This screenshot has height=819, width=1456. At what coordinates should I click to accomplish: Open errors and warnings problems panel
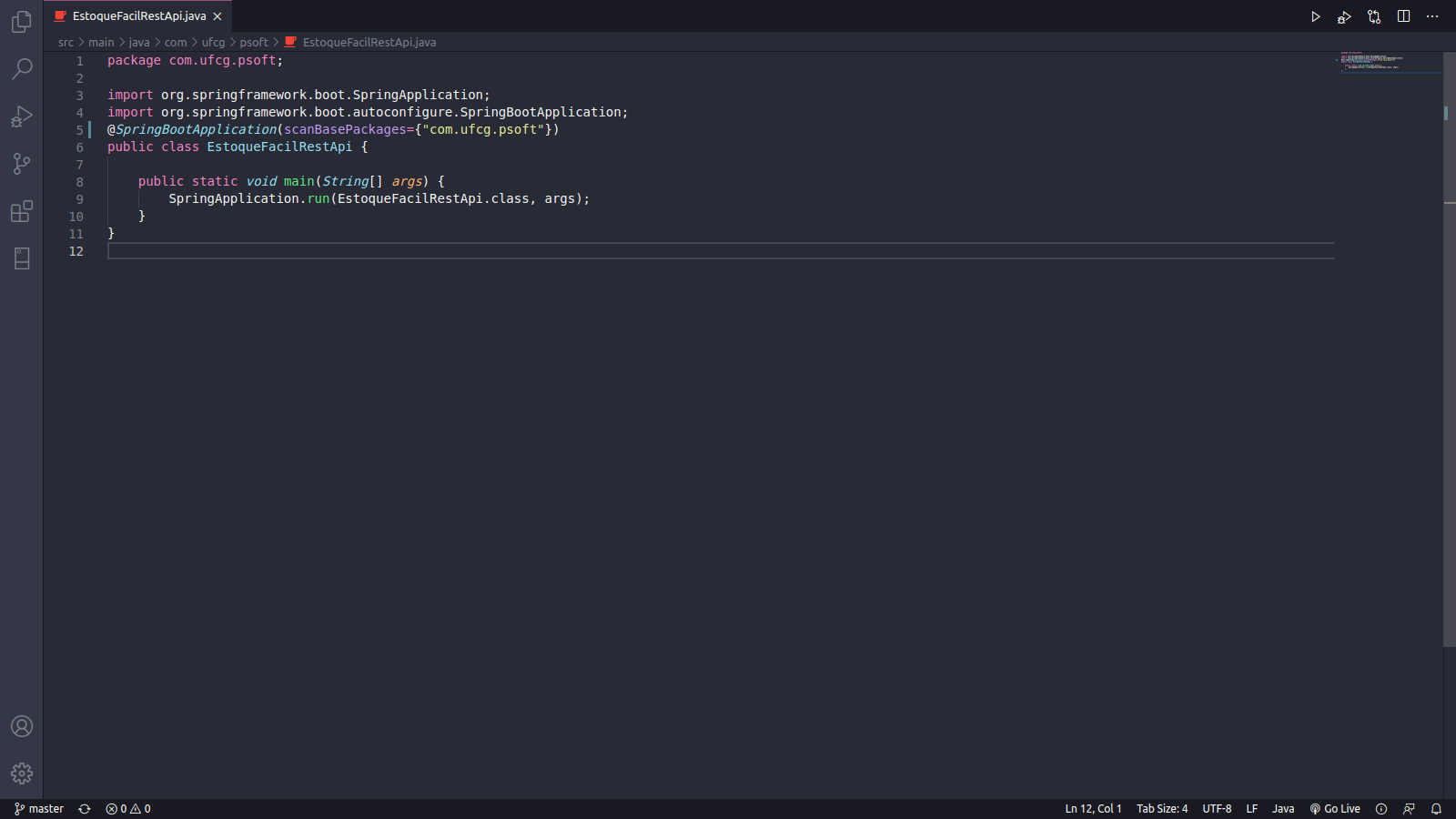128,809
